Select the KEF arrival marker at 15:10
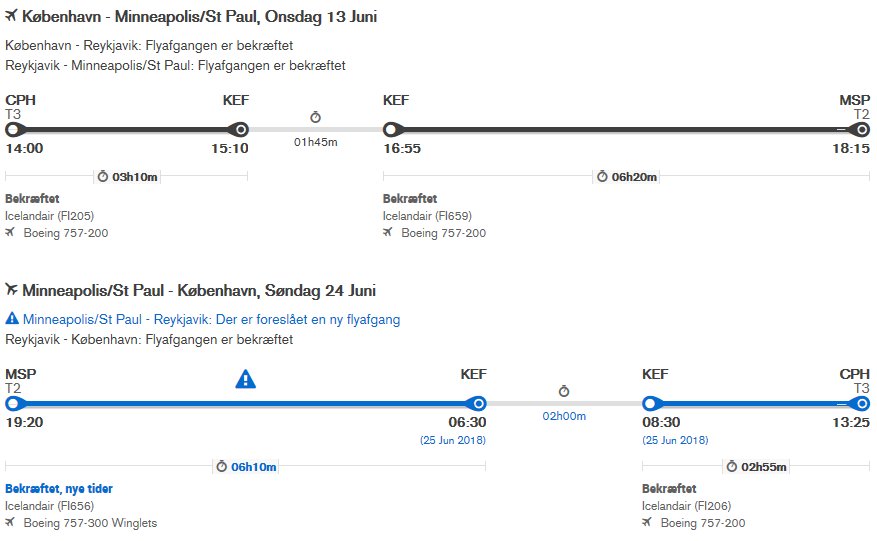Screen dimensions: 877x541 (x=241, y=130)
